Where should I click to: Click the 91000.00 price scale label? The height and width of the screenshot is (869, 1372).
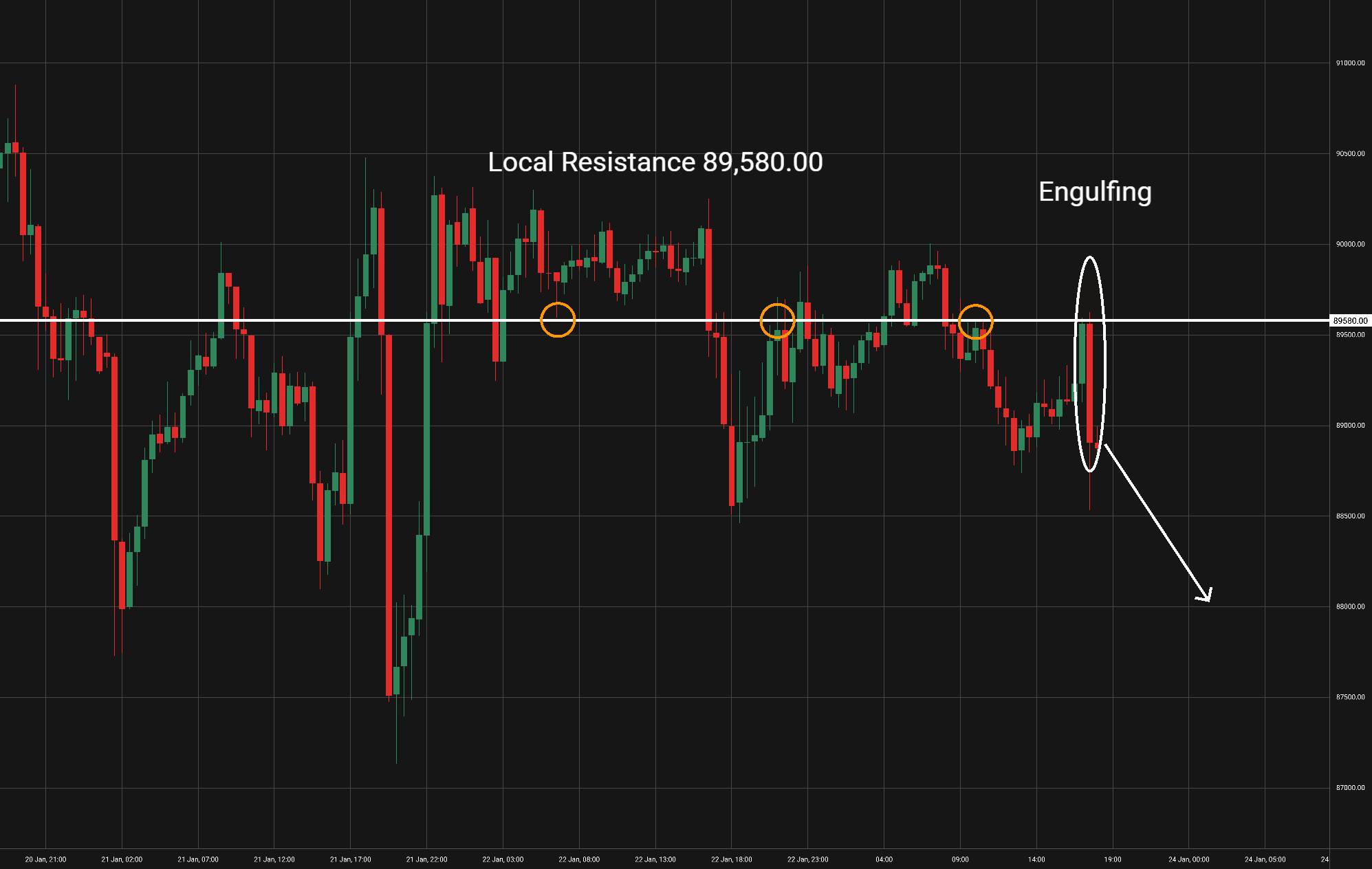pos(1350,63)
